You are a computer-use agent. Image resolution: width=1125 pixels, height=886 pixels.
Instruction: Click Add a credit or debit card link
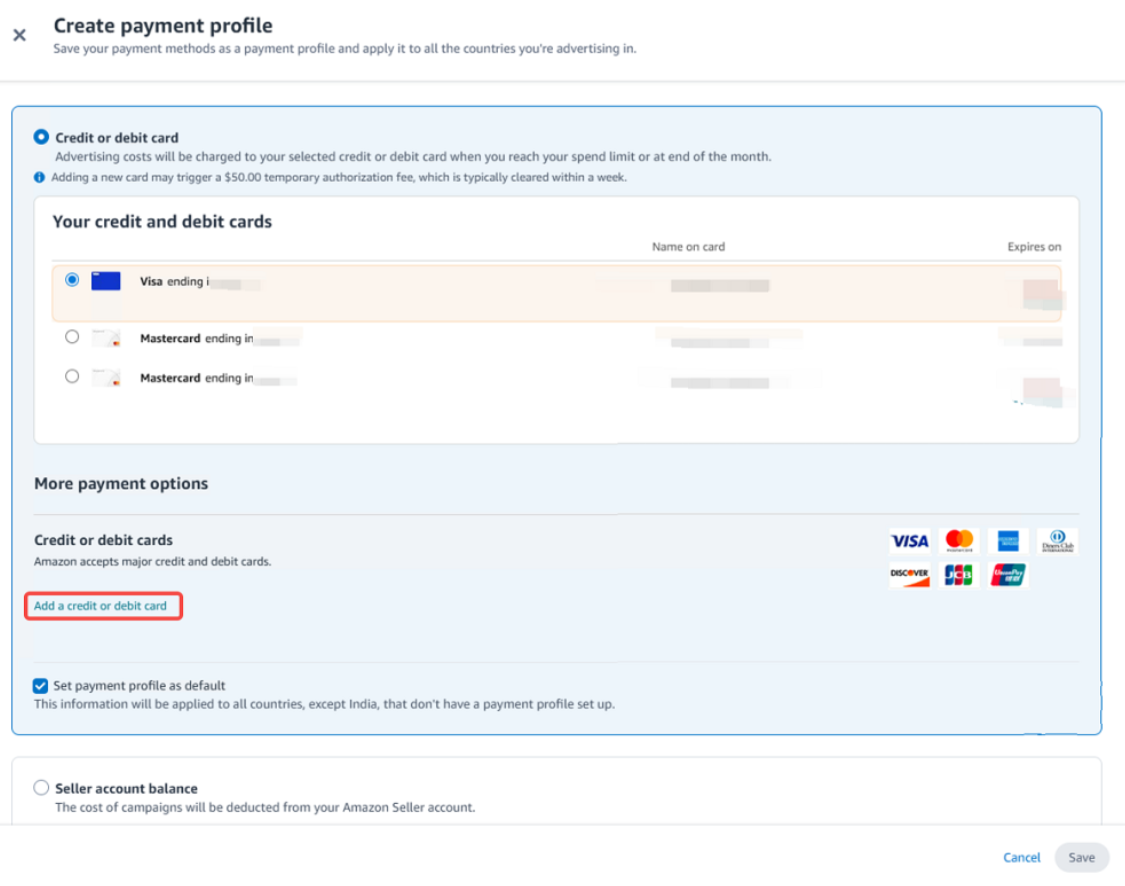point(100,606)
